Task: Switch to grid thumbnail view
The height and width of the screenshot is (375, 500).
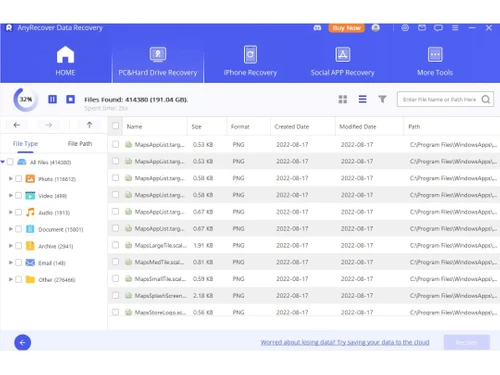Action: click(343, 99)
